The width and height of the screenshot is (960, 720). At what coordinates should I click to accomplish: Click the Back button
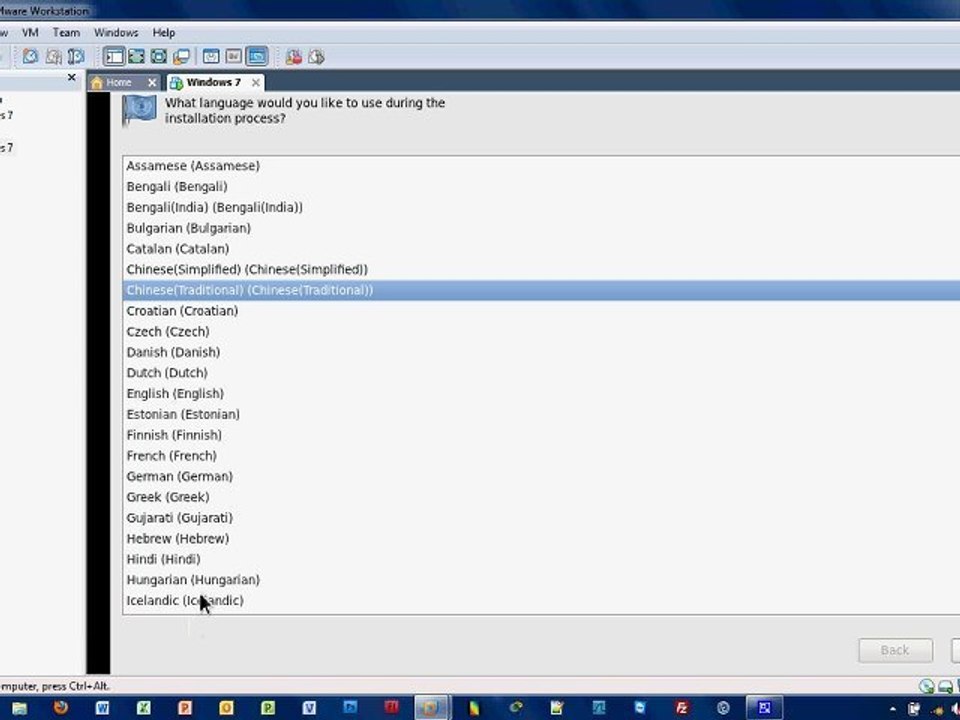click(895, 650)
